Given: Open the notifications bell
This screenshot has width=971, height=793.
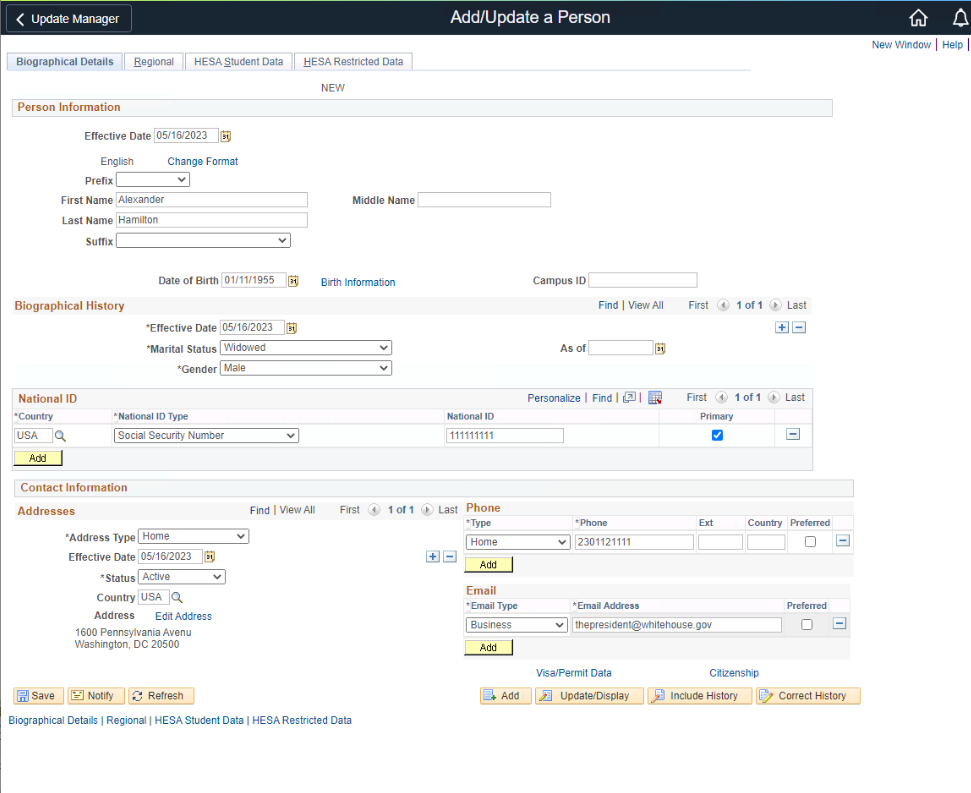Looking at the screenshot, I should point(960,18).
